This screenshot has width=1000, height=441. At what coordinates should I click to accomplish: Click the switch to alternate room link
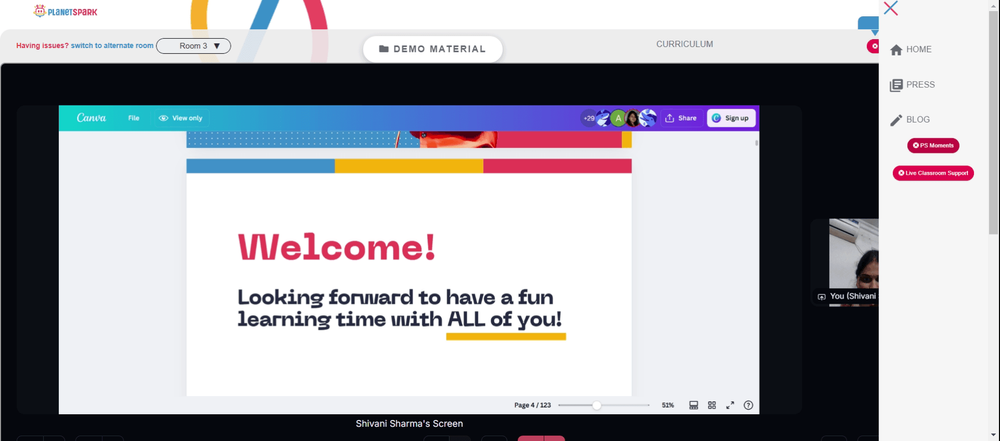tap(112, 45)
